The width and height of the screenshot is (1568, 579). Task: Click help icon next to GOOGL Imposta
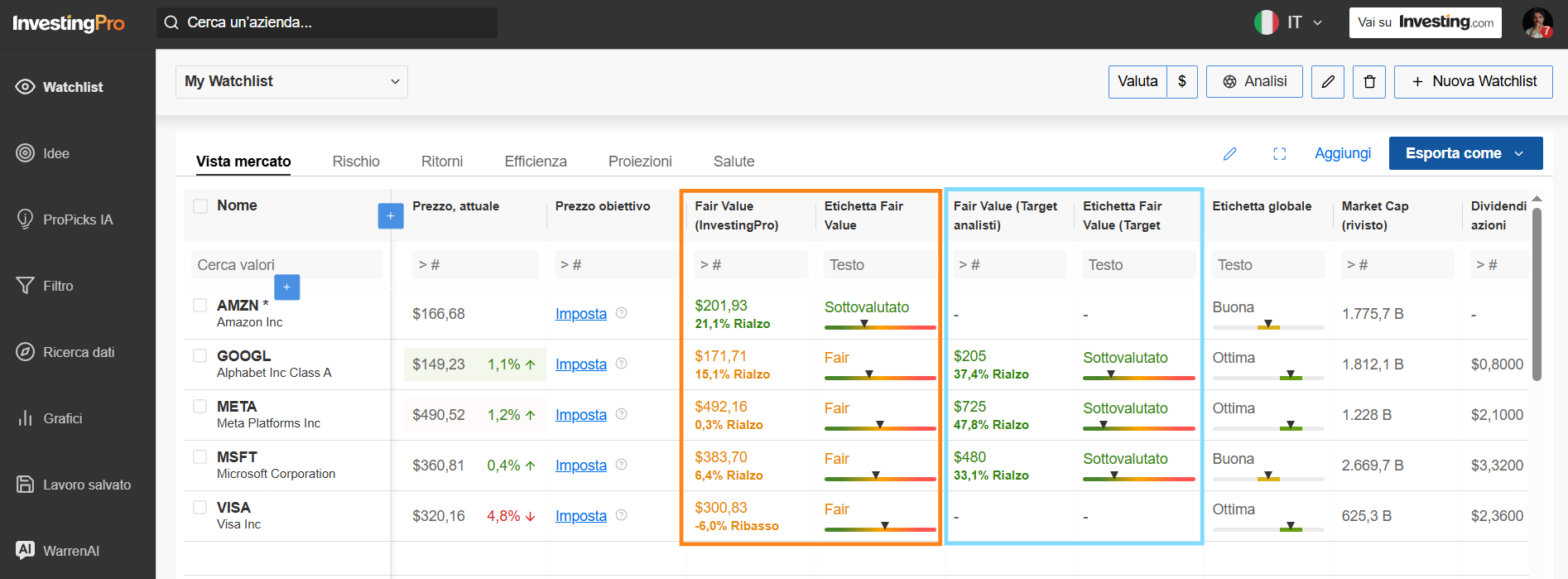622,364
